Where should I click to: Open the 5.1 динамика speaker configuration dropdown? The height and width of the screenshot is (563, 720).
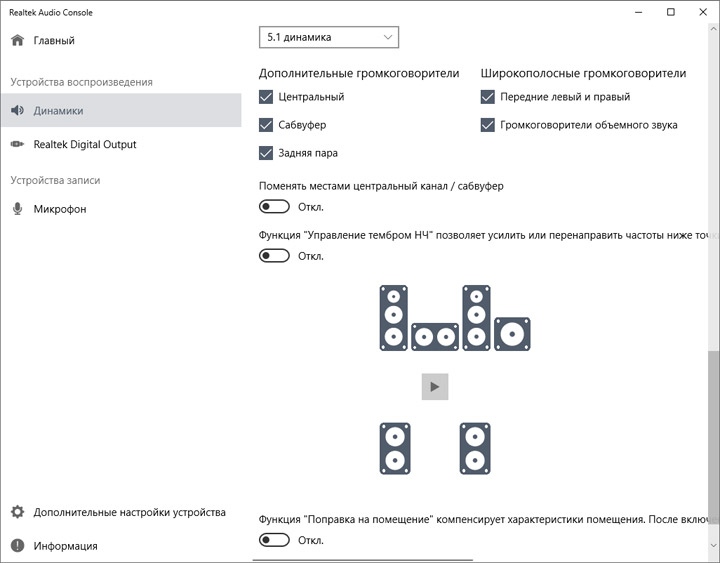[x=329, y=38]
